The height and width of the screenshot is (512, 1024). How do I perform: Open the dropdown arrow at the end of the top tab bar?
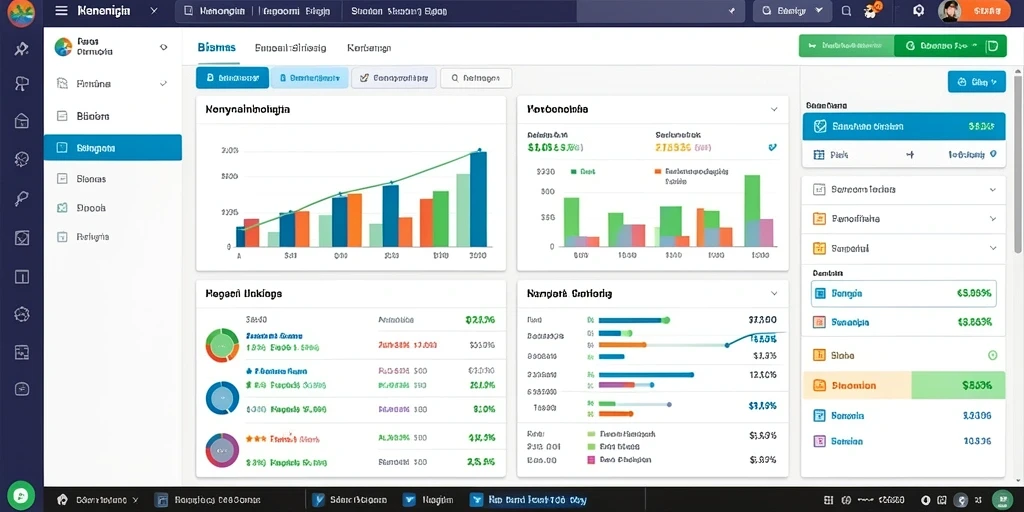coord(732,11)
